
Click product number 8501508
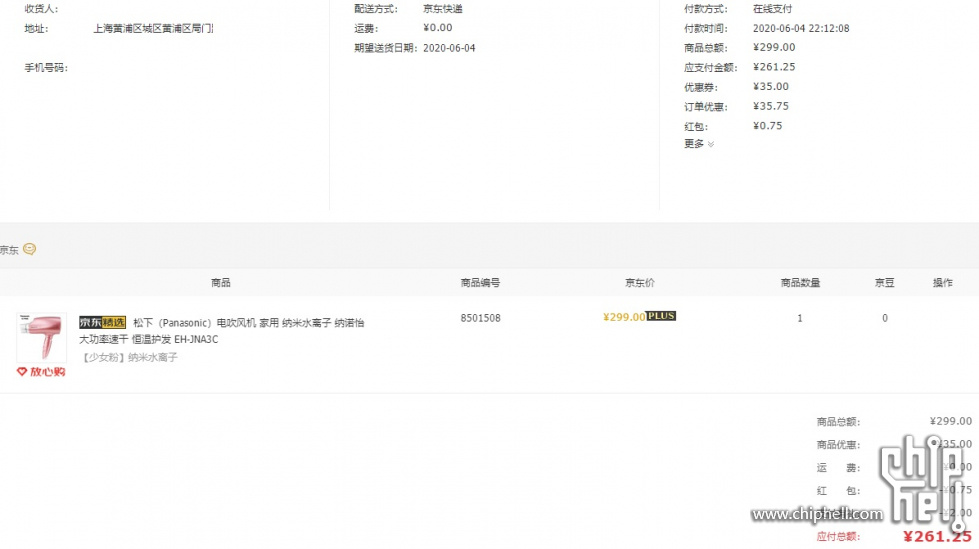[481, 318]
